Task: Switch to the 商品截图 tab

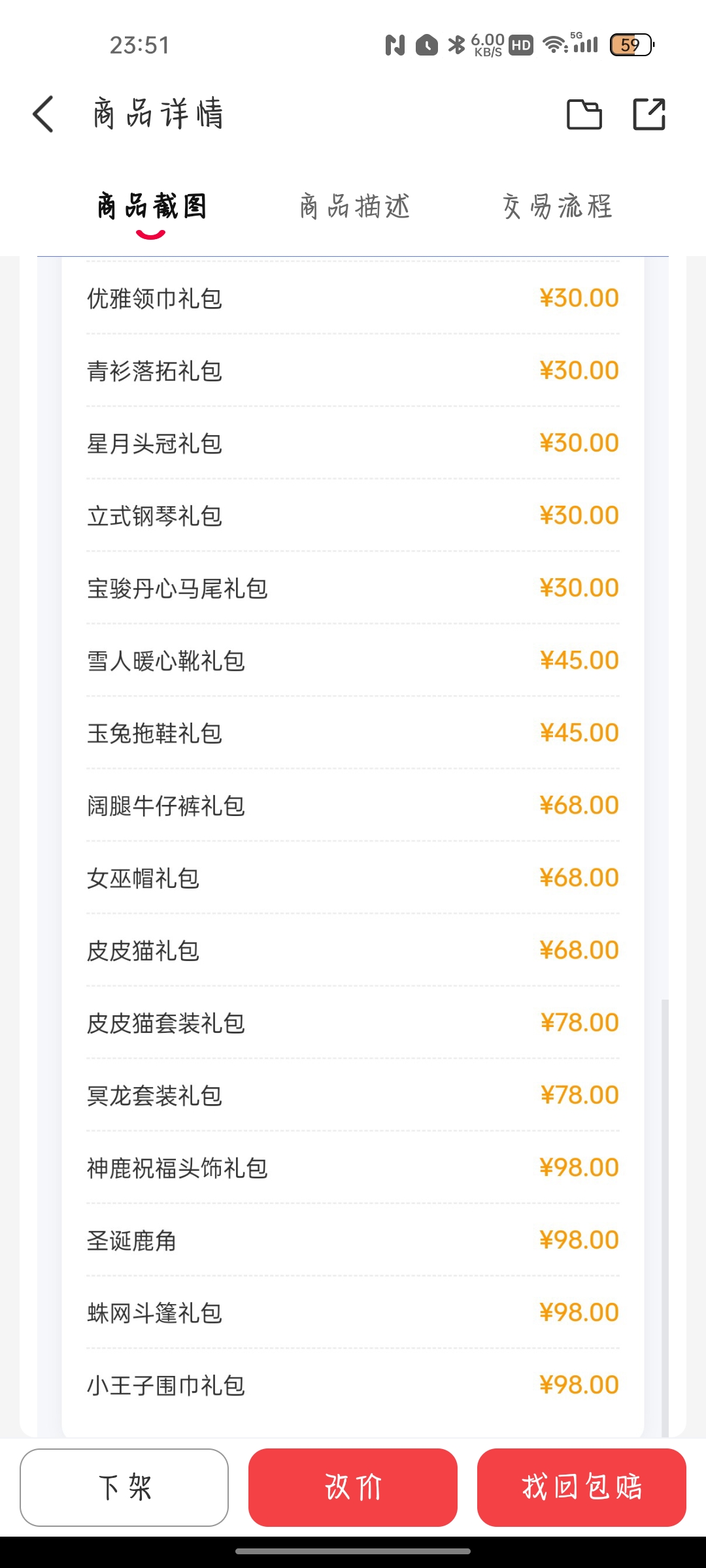Action: [x=152, y=206]
